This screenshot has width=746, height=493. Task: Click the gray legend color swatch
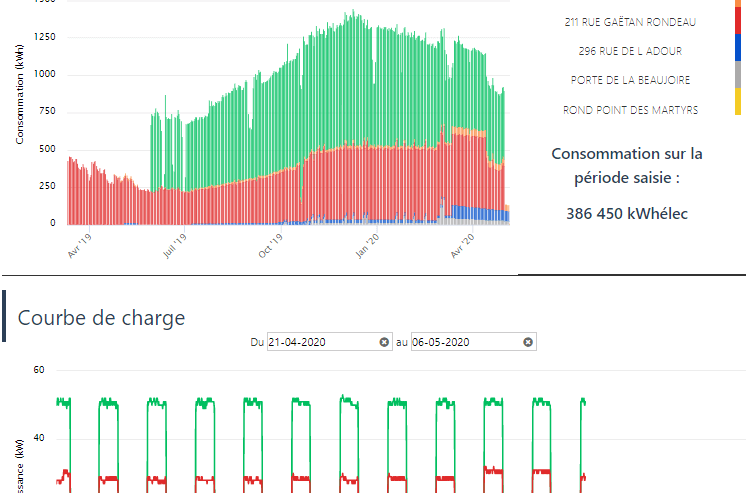tap(738, 75)
